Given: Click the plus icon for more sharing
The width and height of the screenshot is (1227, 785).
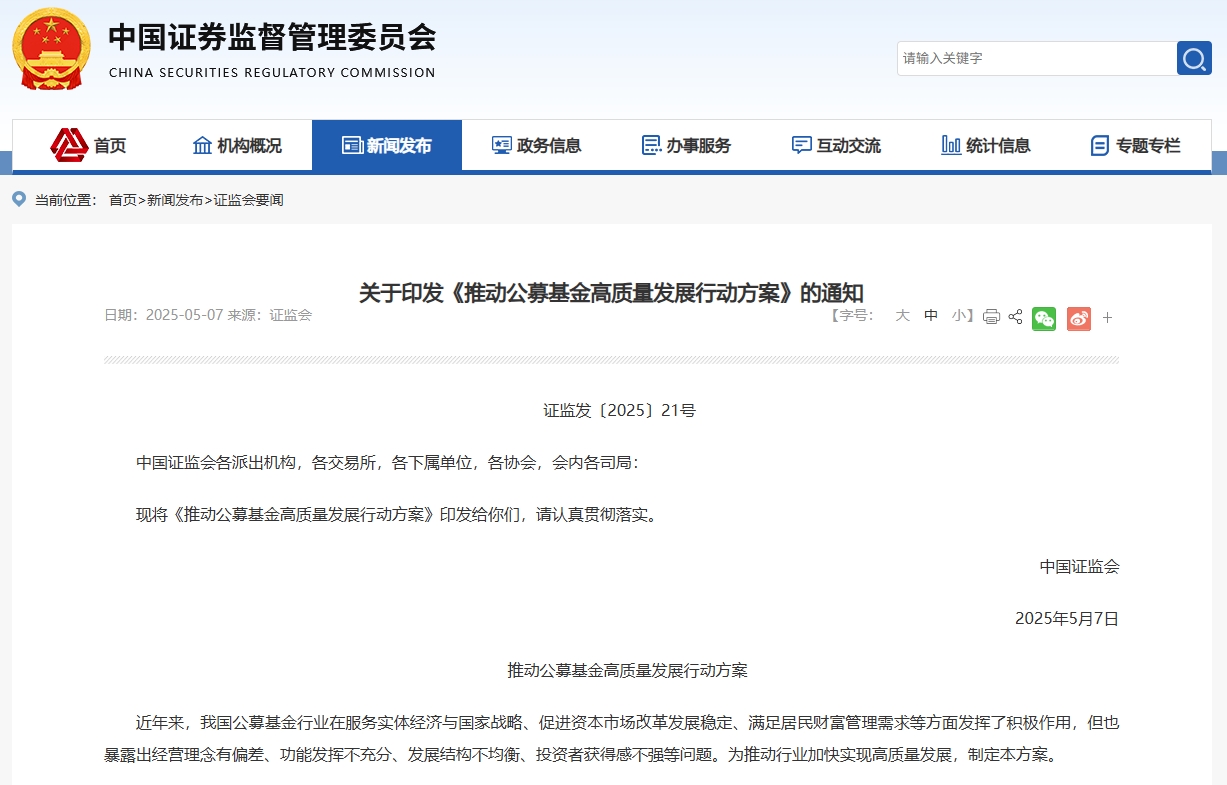Looking at the screenshot, I should pyautogui.click(x=1107, y=318).
